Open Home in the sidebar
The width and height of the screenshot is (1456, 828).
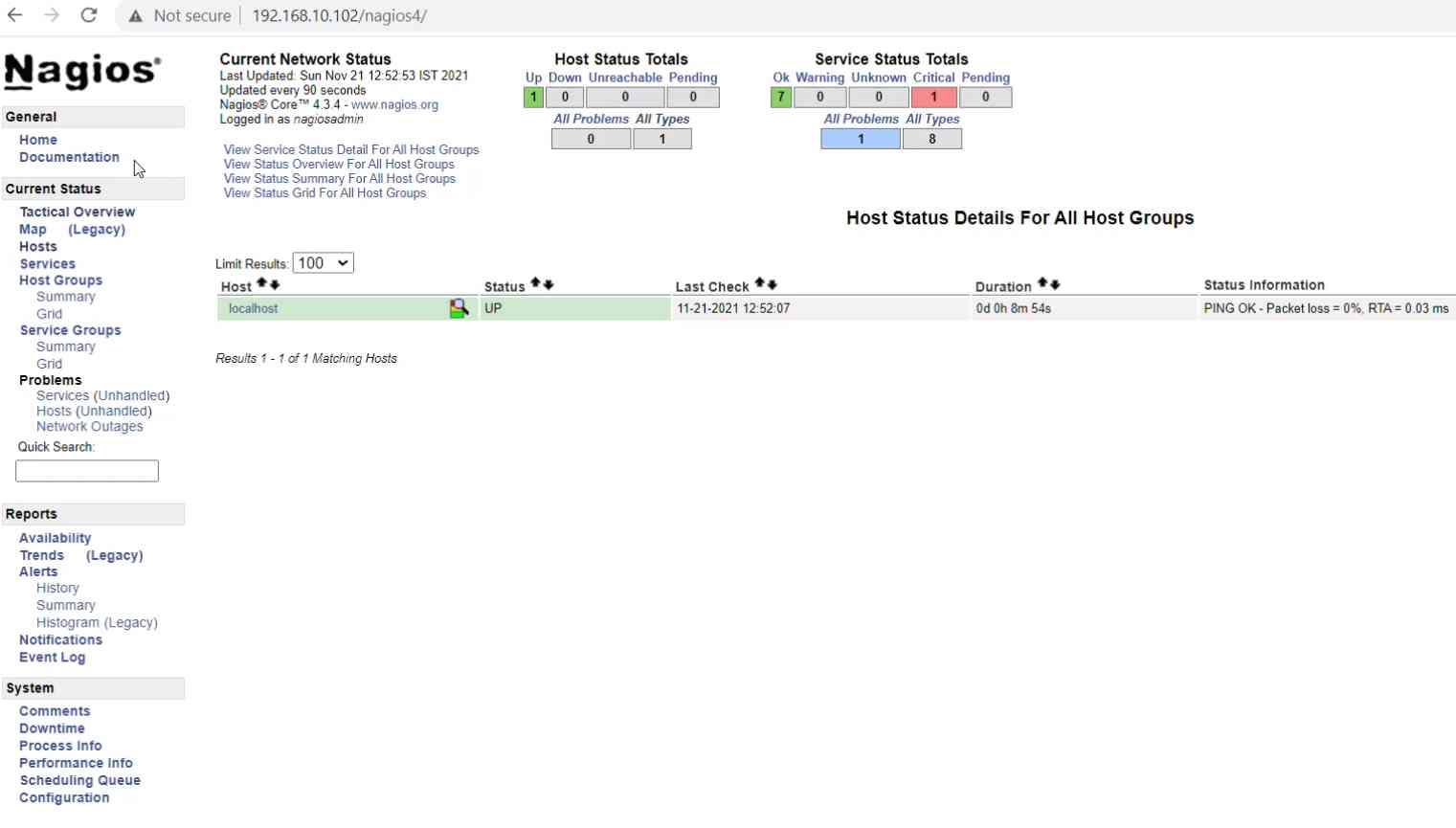coord(38,140)
